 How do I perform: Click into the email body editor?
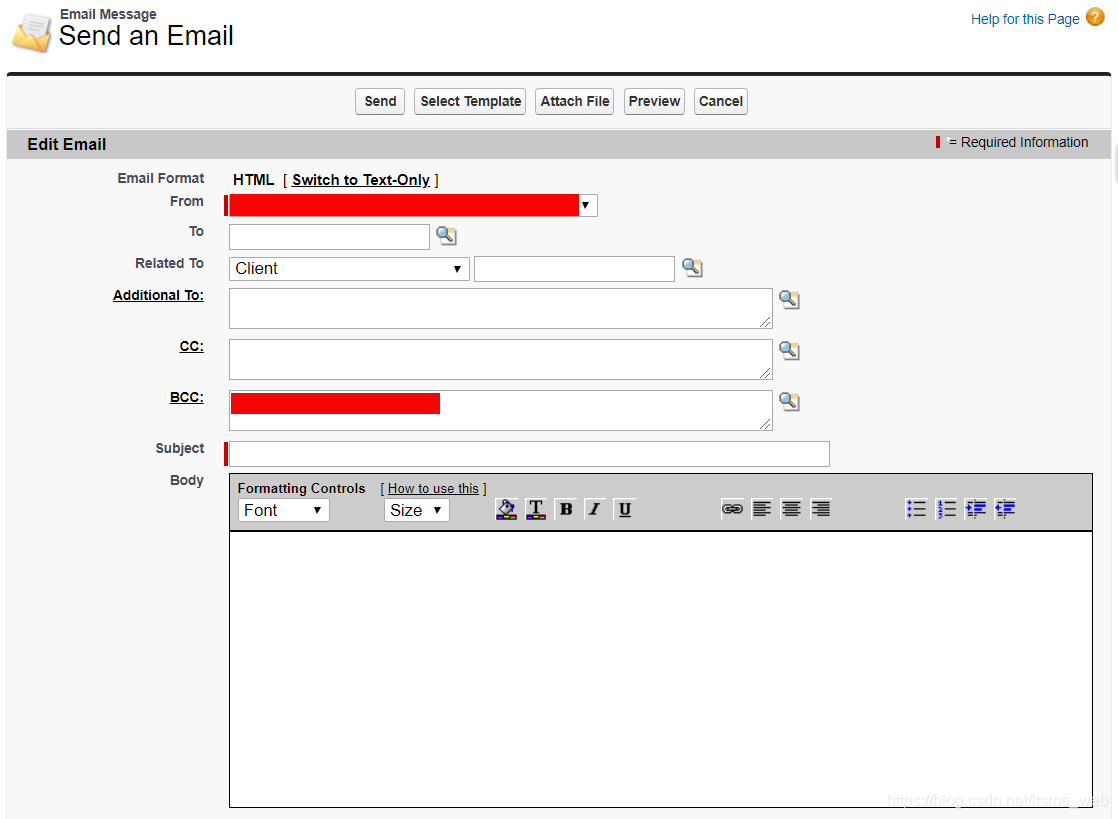click(x=661, y=669)
